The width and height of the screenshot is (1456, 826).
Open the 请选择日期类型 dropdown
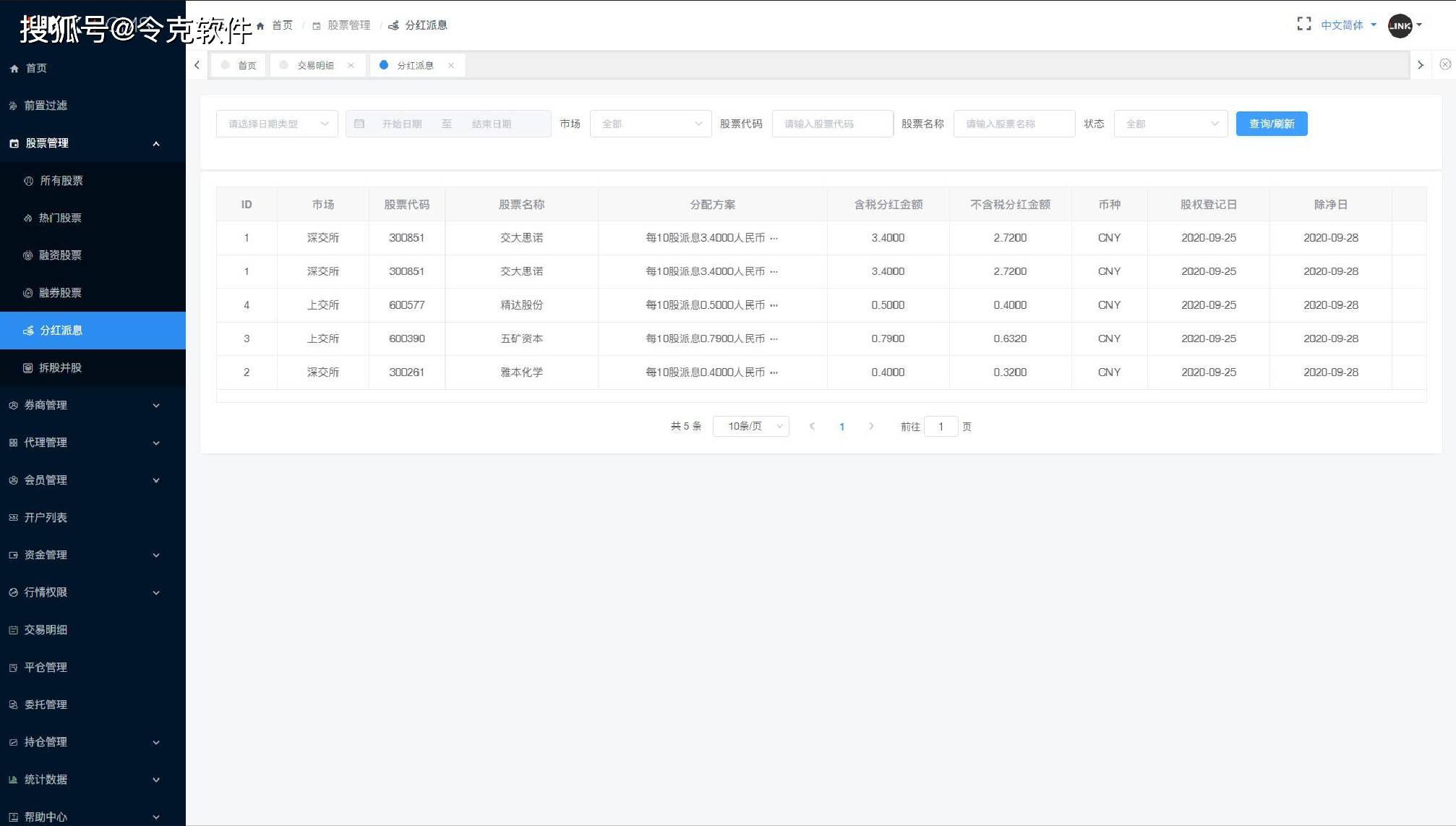point(277,124)
